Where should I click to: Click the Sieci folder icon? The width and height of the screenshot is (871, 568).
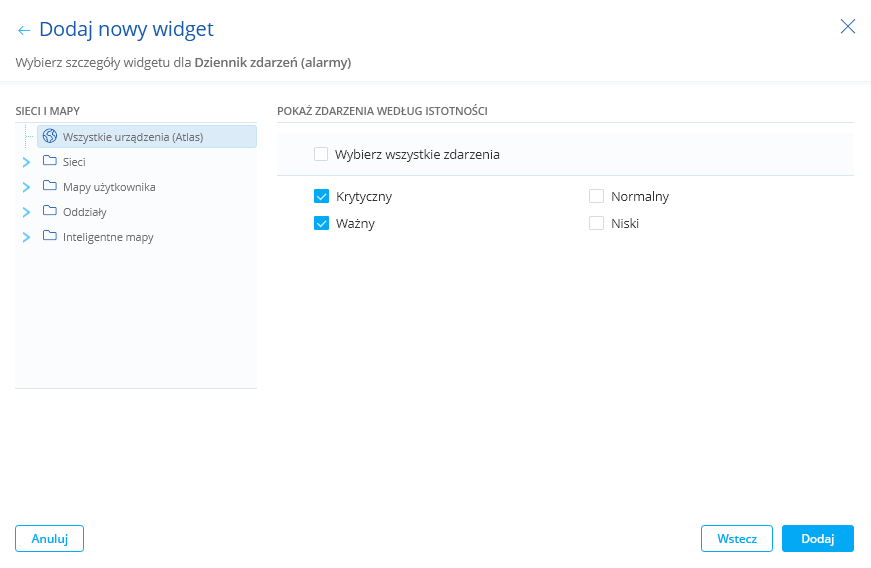(x=50, y=161)
